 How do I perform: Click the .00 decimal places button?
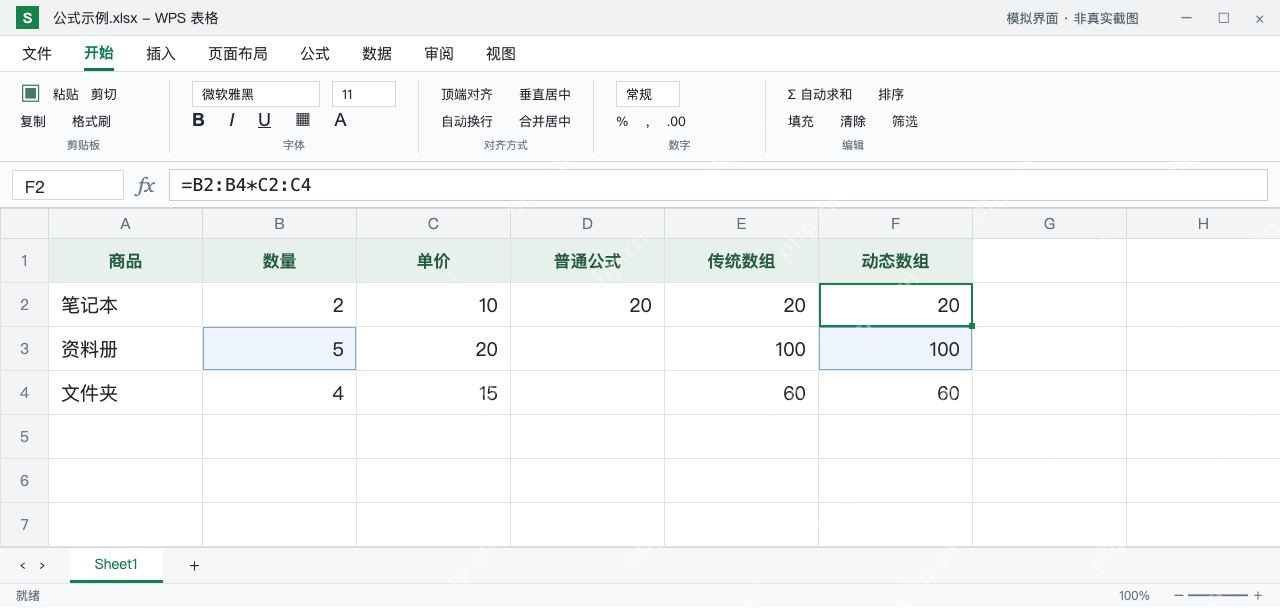coord(676,121)
